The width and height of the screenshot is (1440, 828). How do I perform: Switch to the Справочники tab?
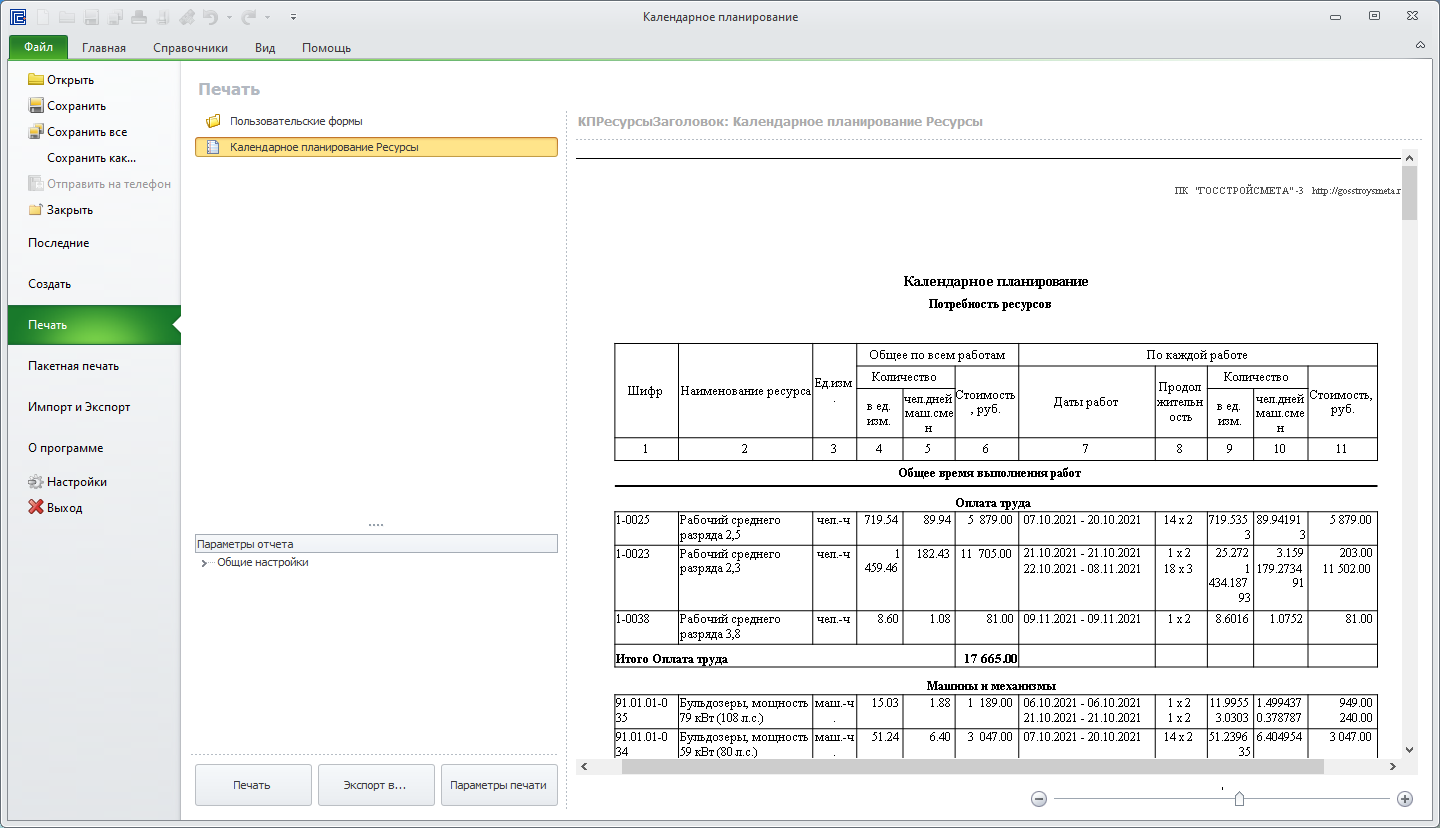click(190, 48)
